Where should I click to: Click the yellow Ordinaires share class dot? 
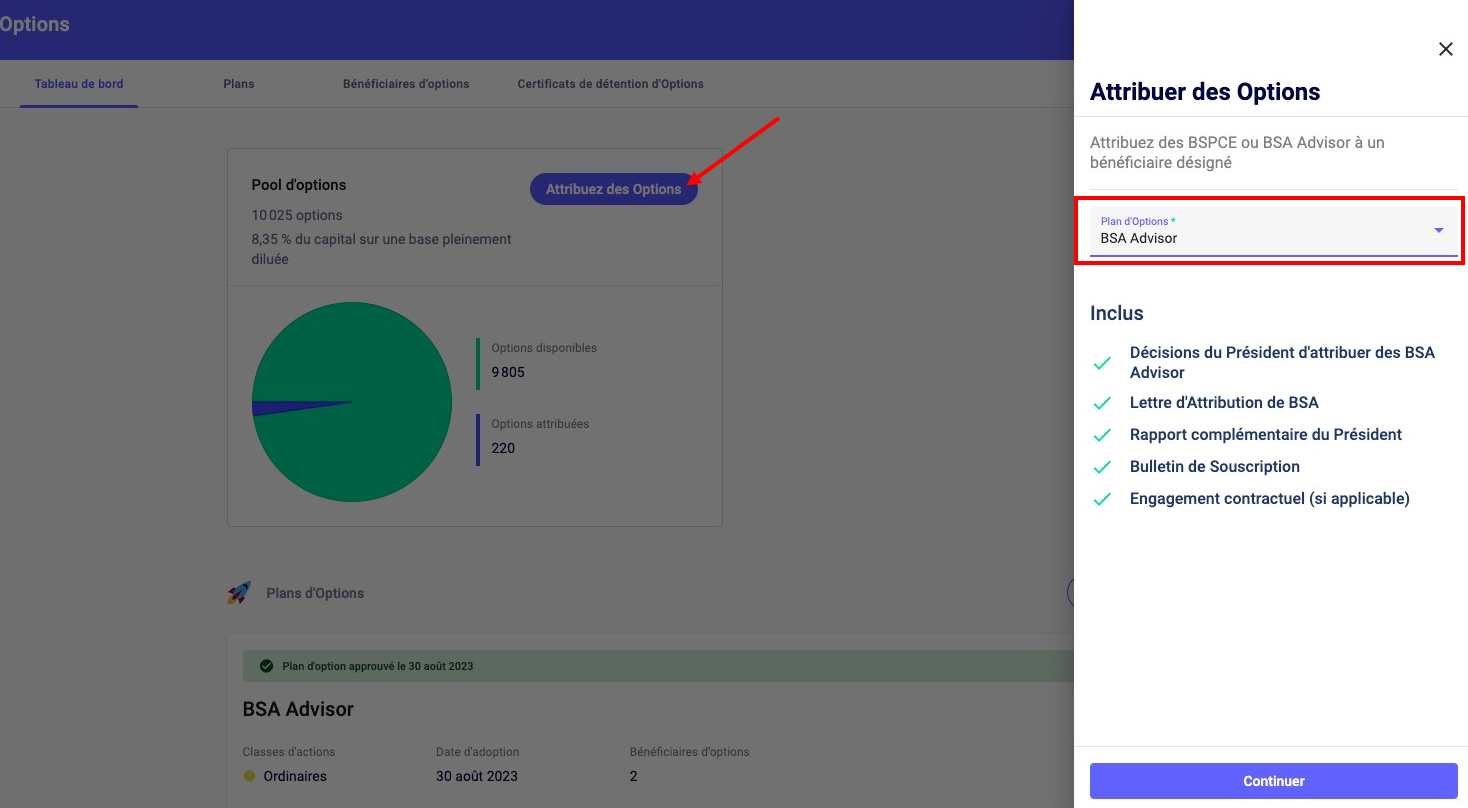pos(249,776)
